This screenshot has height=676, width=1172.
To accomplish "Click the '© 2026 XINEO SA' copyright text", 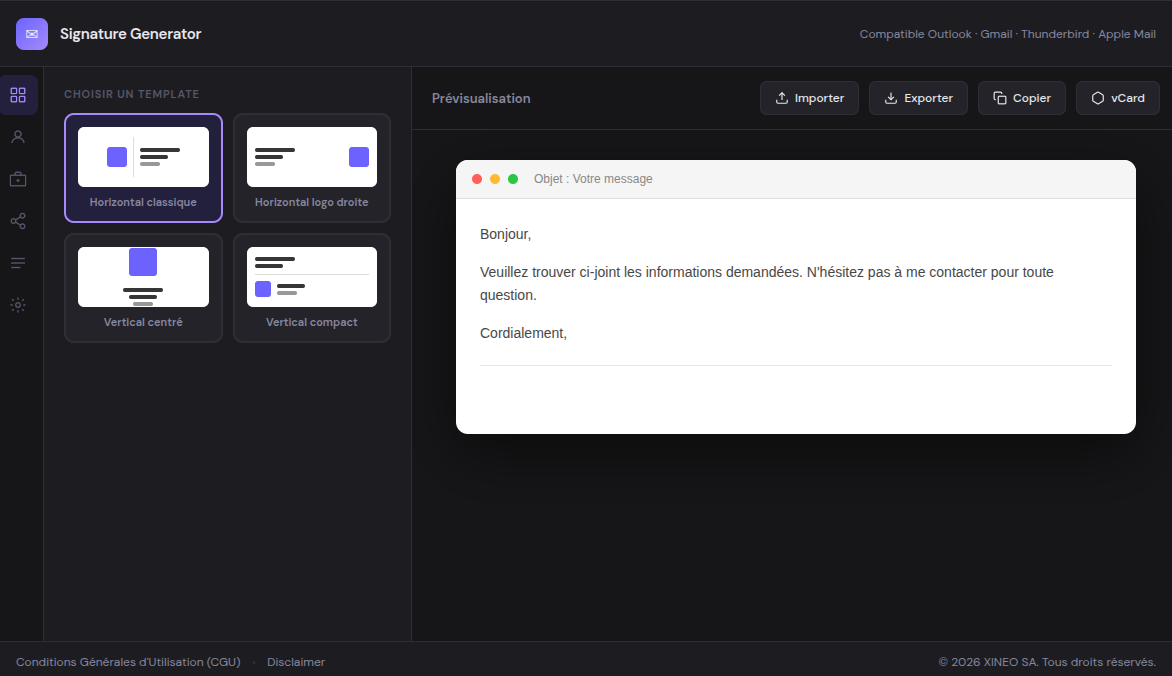I will coord(1047,662).
